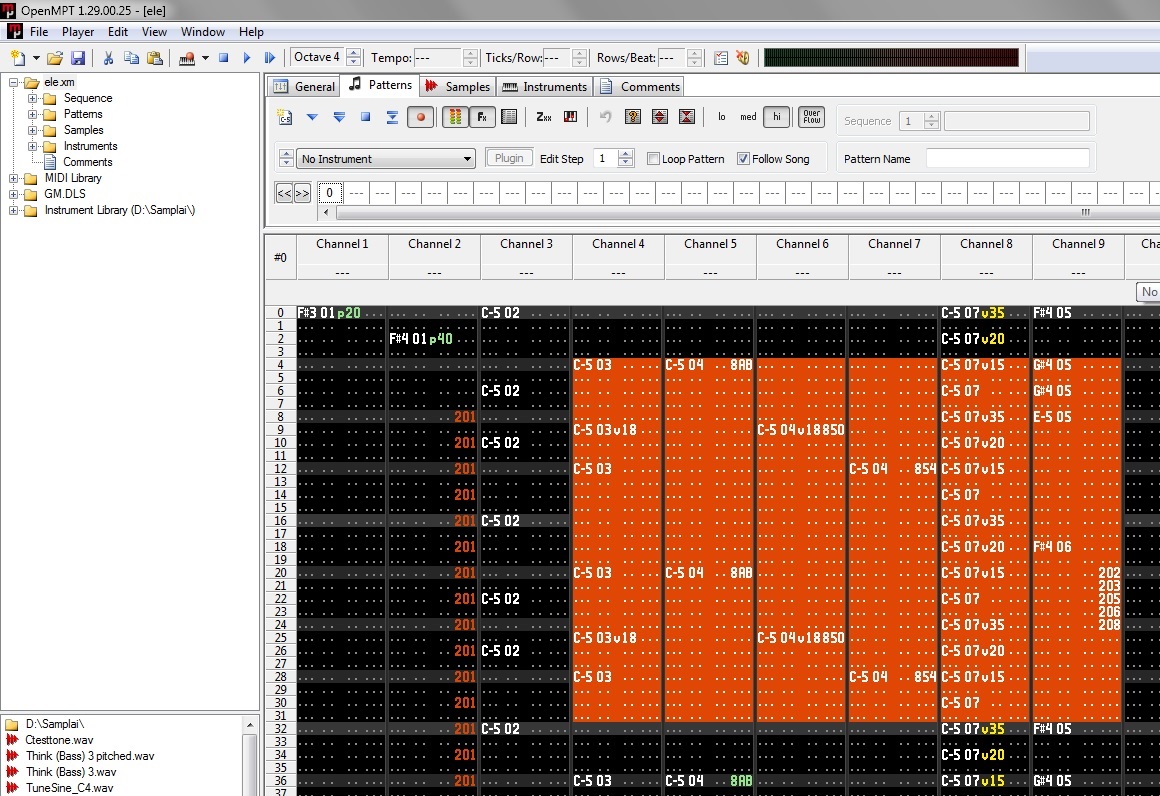Switch to the Samples tab
This screenshot has height=796, width=1160.
coord(458,86)
